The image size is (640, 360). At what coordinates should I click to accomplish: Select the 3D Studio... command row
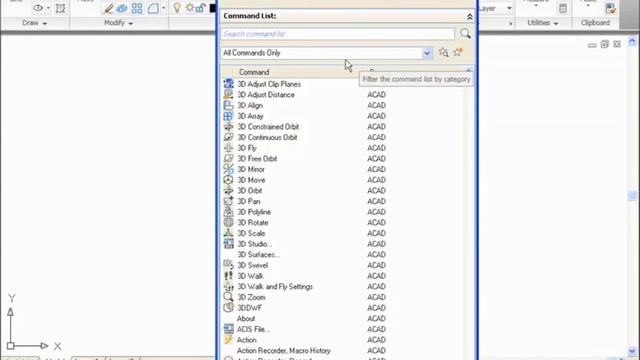[343, 244]
